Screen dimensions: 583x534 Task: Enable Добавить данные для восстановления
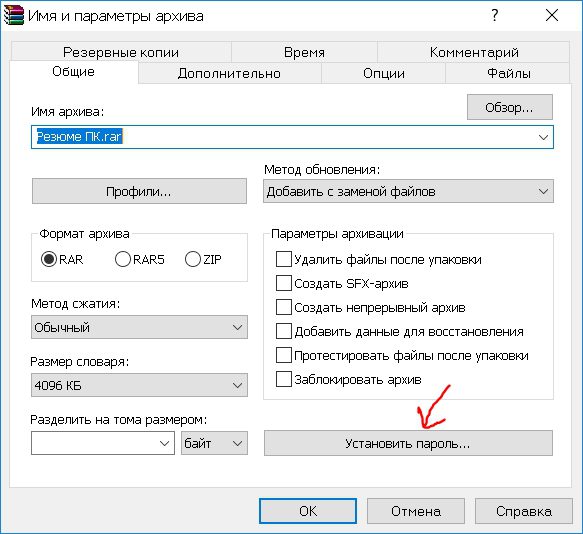click(x=284, y=331)
